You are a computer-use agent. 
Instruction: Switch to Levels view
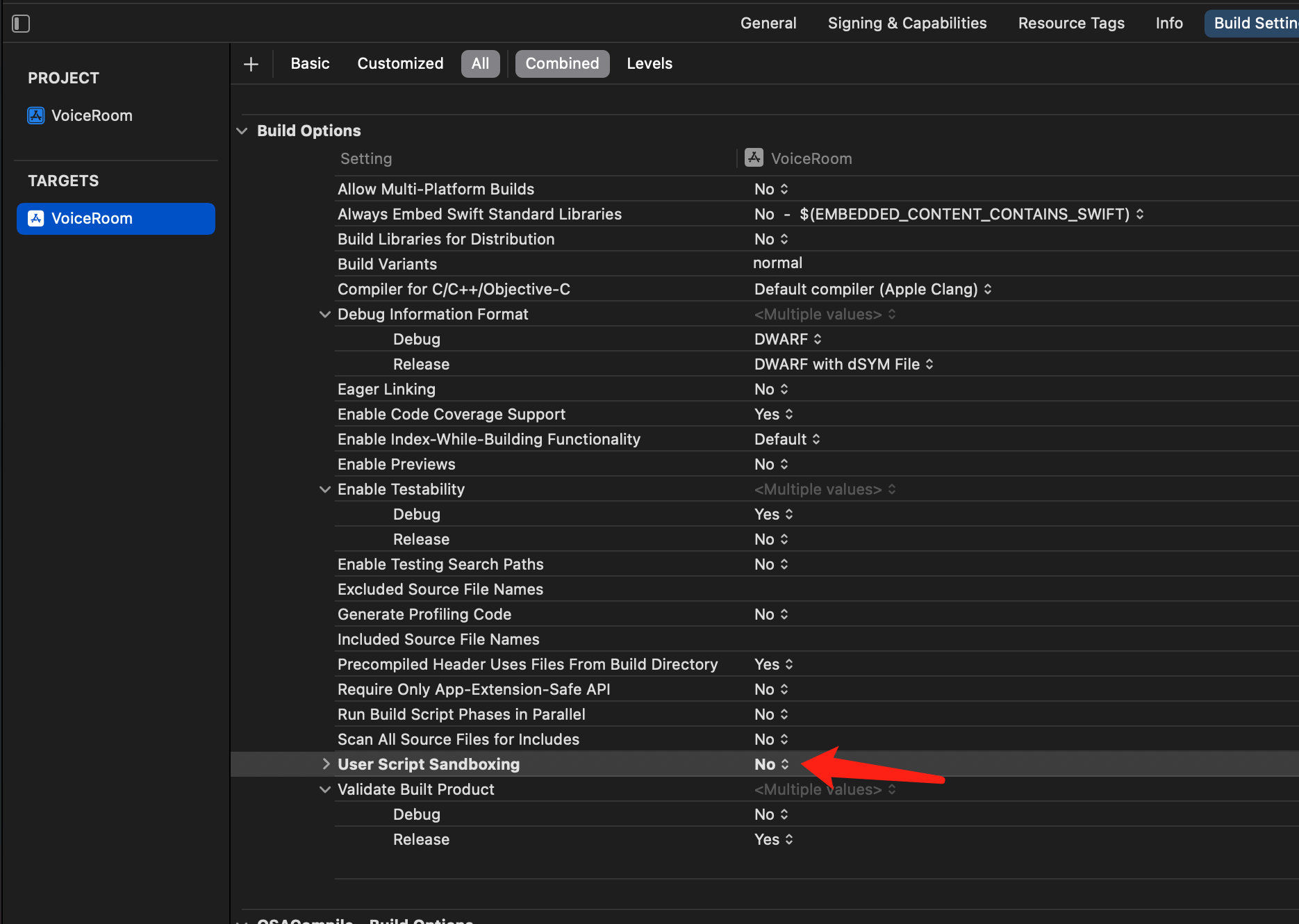coord(649,64)
